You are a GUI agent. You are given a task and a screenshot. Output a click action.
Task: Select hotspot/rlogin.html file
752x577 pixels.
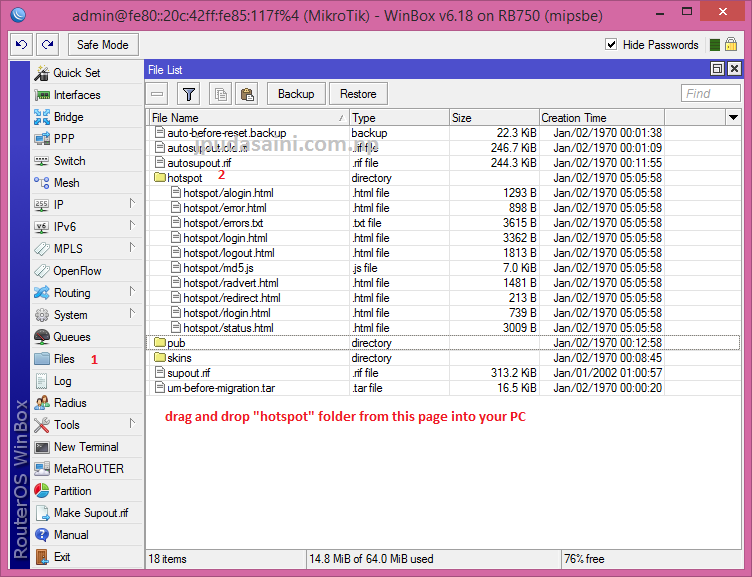click(x=443, y=313)
